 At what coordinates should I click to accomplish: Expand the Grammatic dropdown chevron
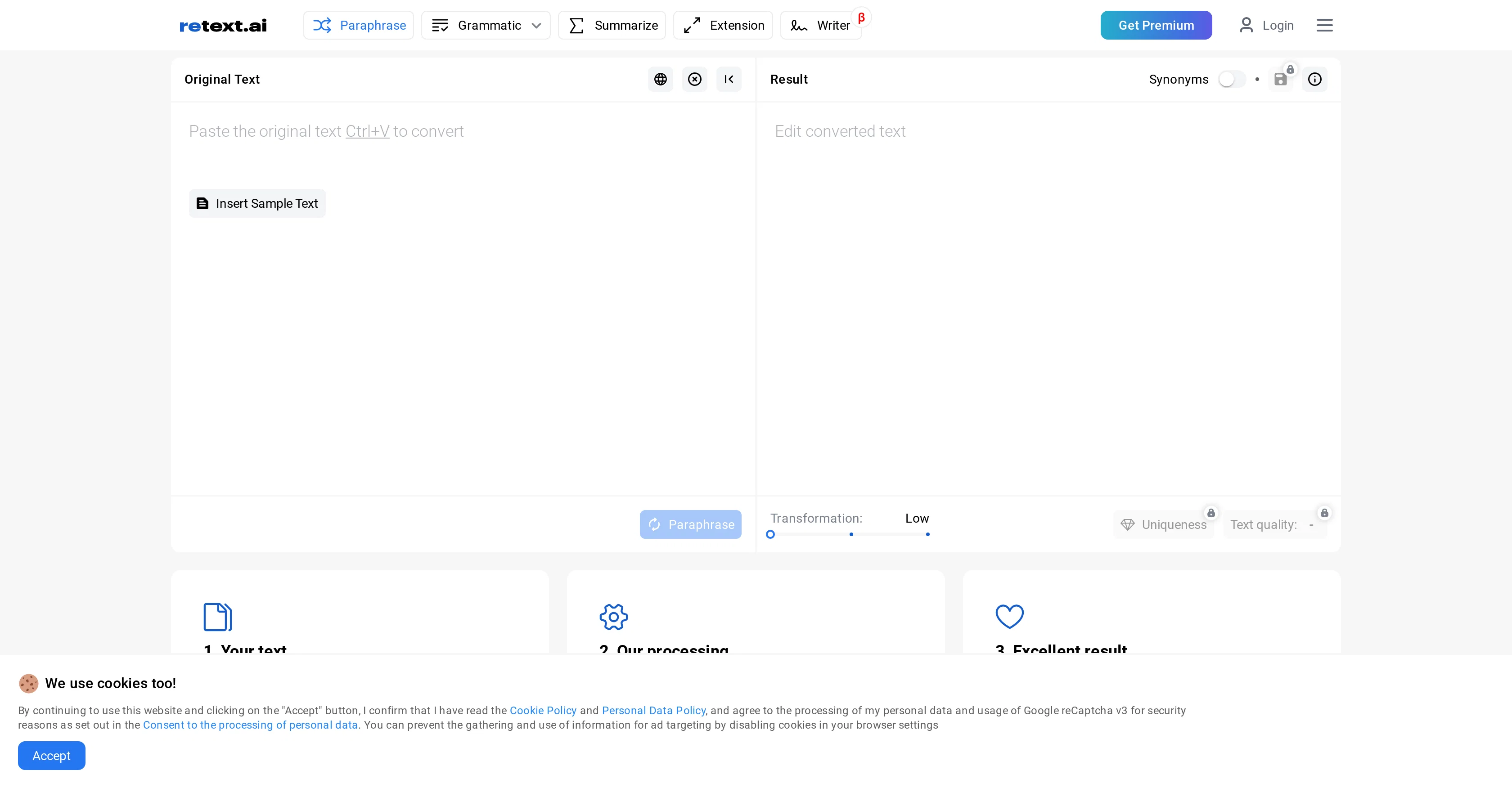536,25
